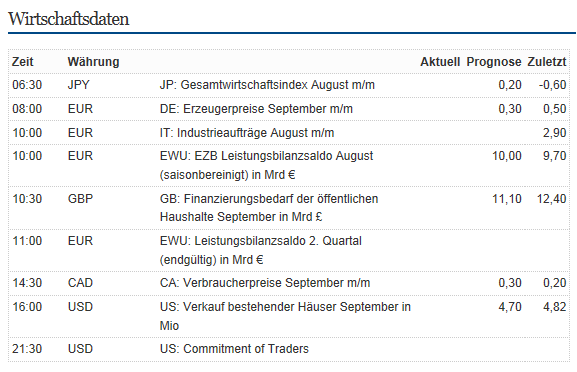Click the CAD currency cell
This screenshot has width=577, height=372.
81,283
